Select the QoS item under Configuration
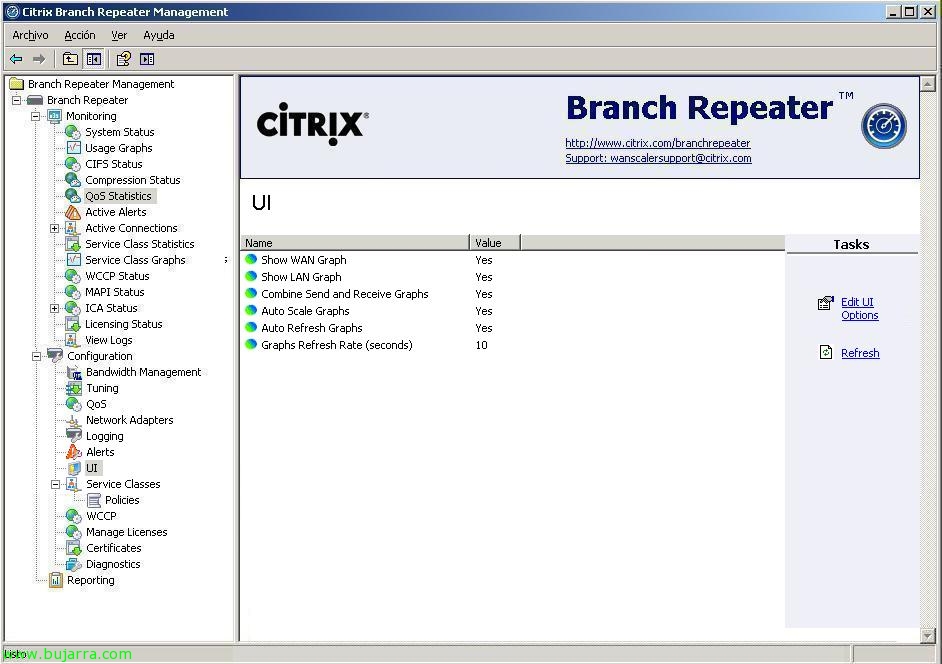The width and height of the screenshot is (942, 664). pyautogui.click(x=96, y=404)
